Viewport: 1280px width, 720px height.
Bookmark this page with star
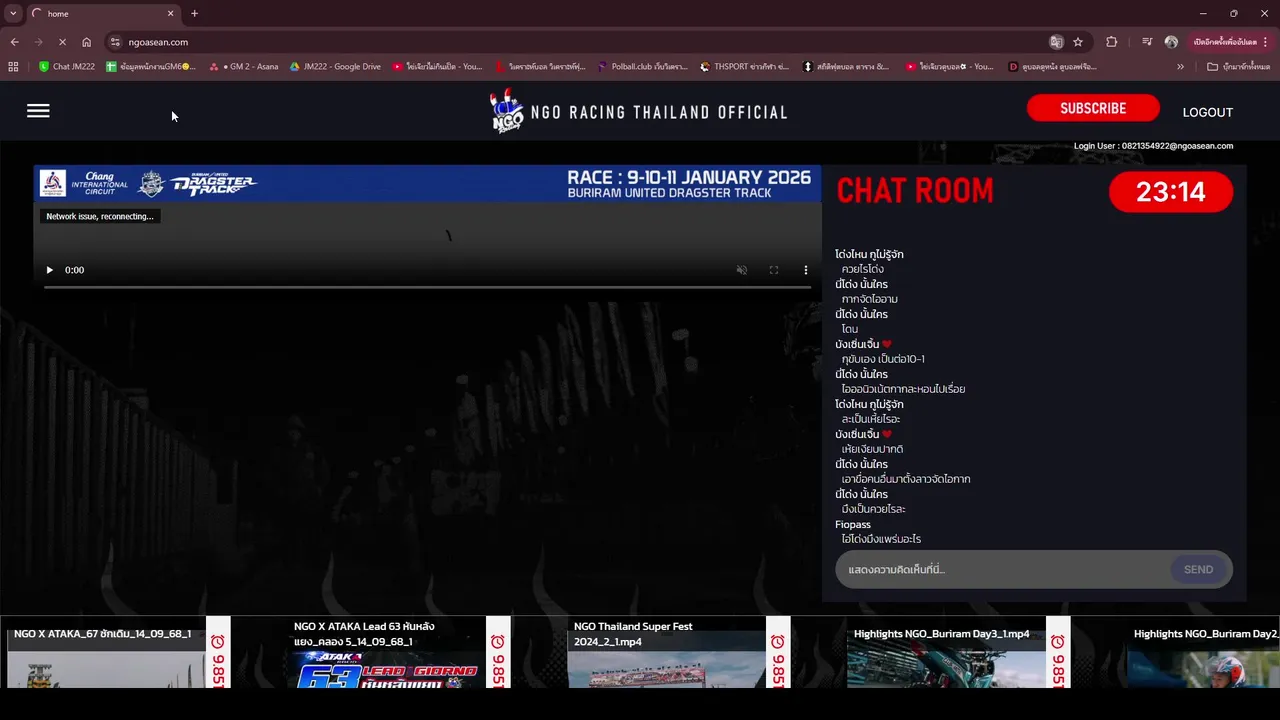[x=1078, y=42]
